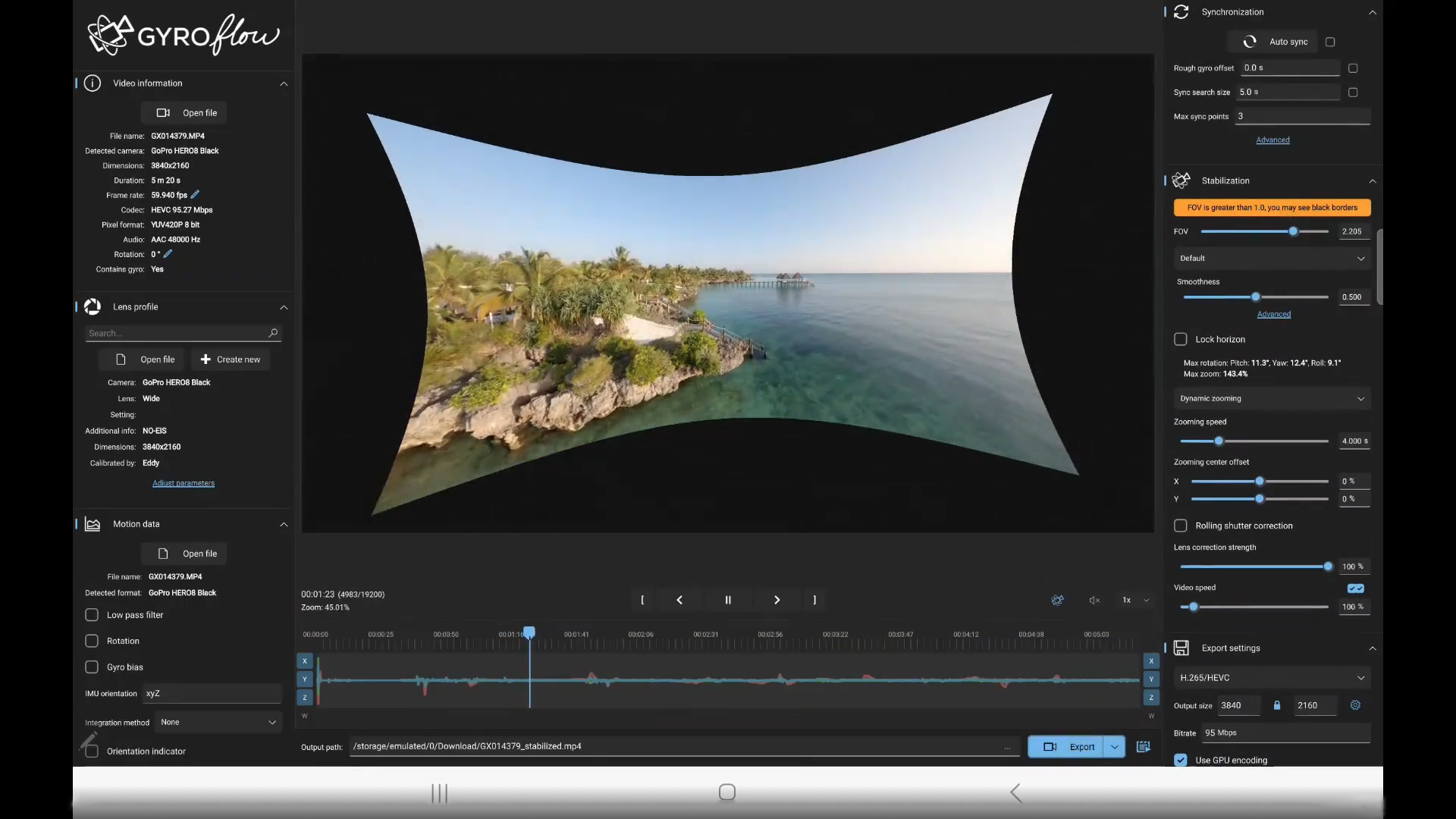Open Advanced smoothness link
Image resolution: width=1456 pixels, height=819 pixels.
pyautogui.click(x=1274, y=315)
